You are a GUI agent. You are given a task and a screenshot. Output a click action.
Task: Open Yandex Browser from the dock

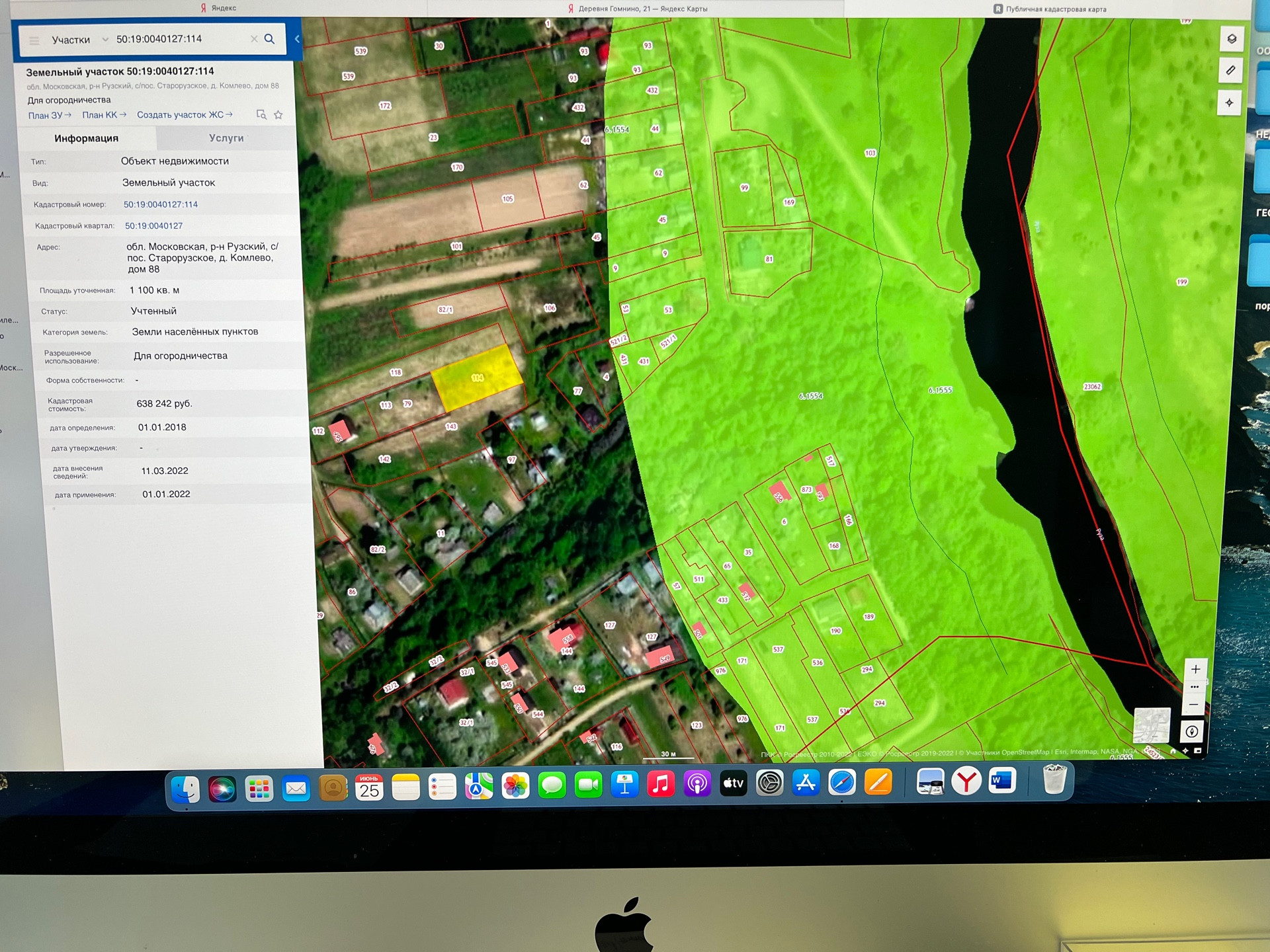(966, 783)
